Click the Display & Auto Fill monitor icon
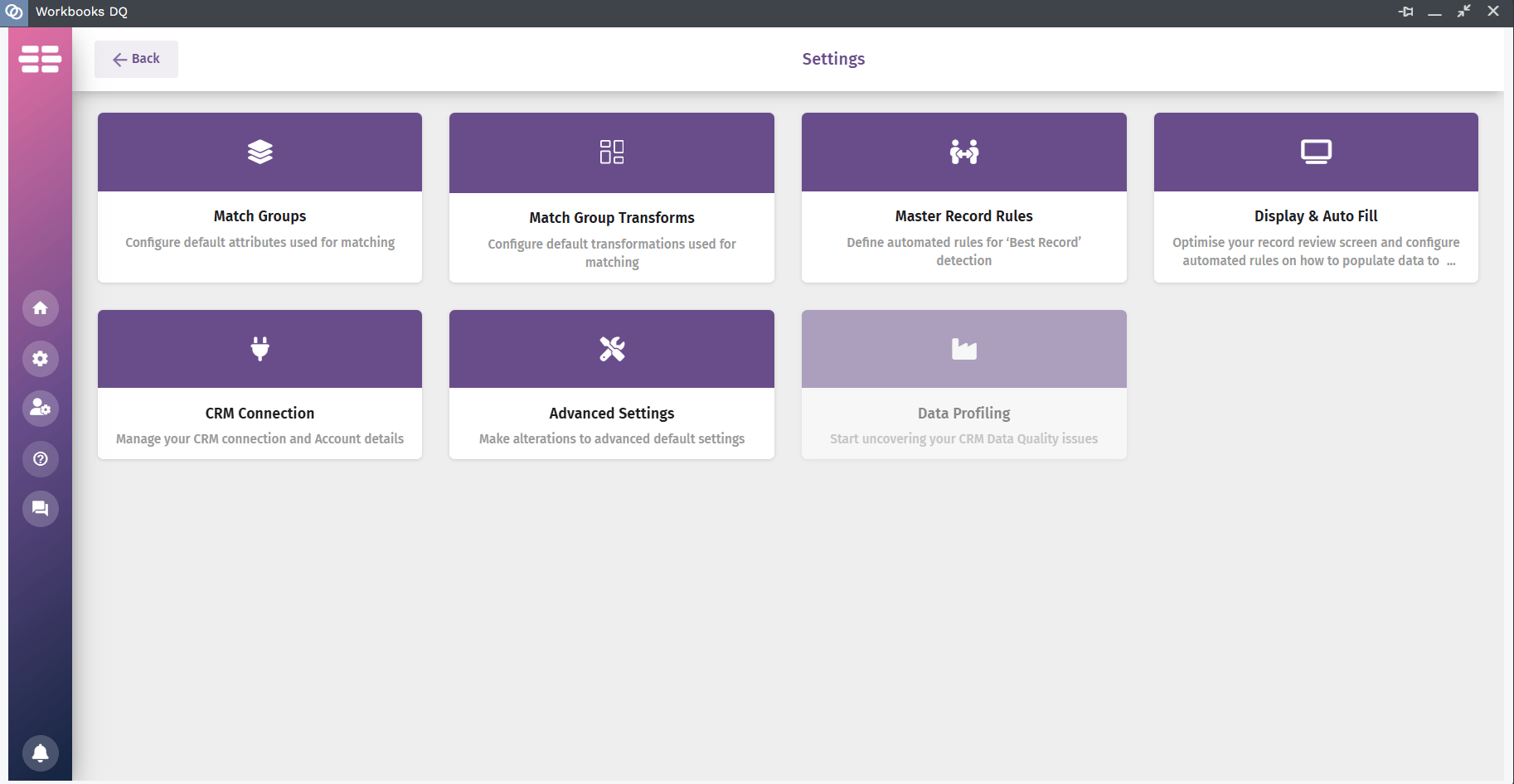 click(1316, 152)
